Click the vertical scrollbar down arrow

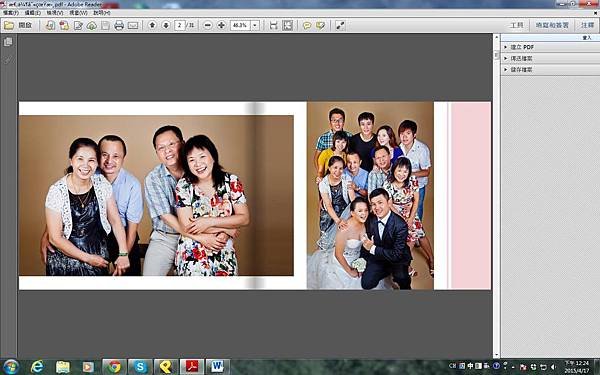click(x=496, y=355)
